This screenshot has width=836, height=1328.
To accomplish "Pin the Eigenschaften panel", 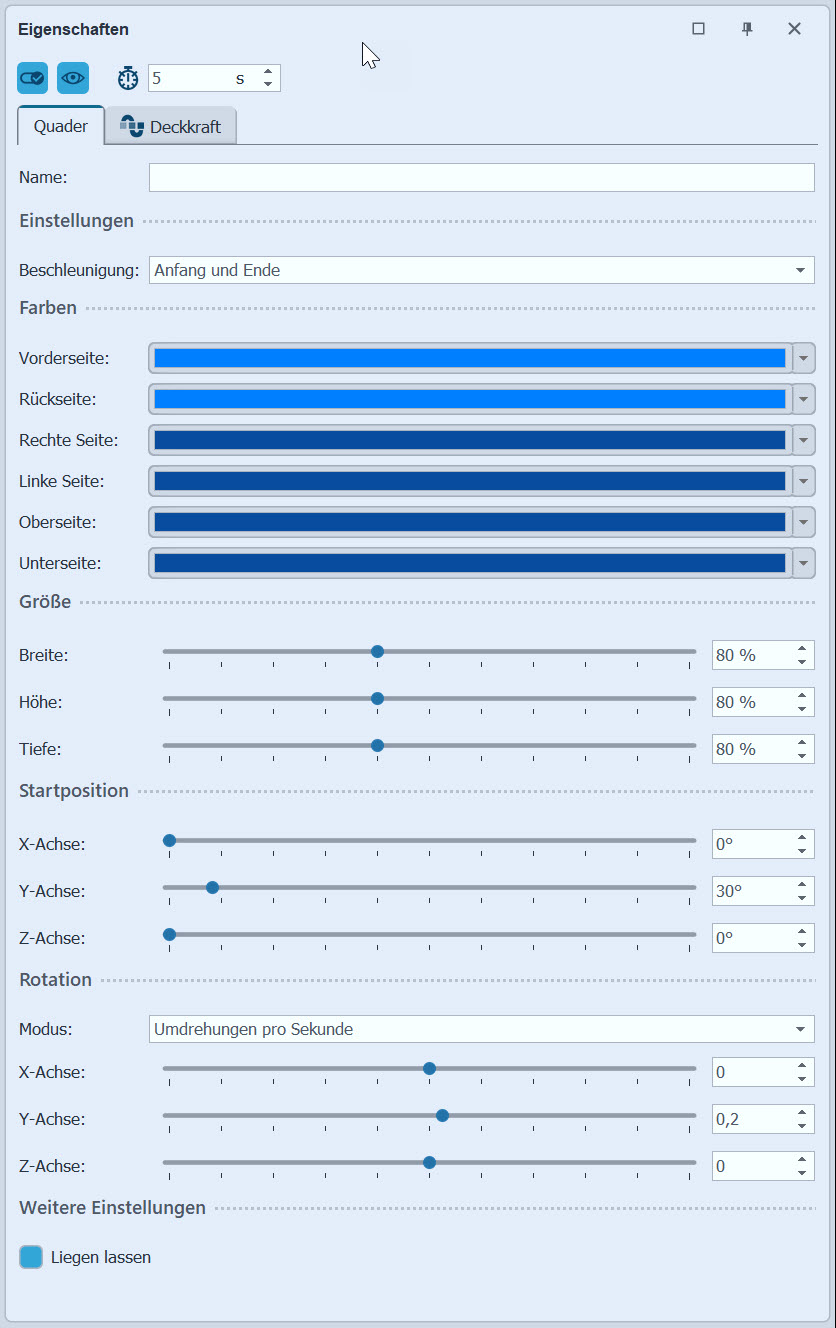I will coord(747,29).
